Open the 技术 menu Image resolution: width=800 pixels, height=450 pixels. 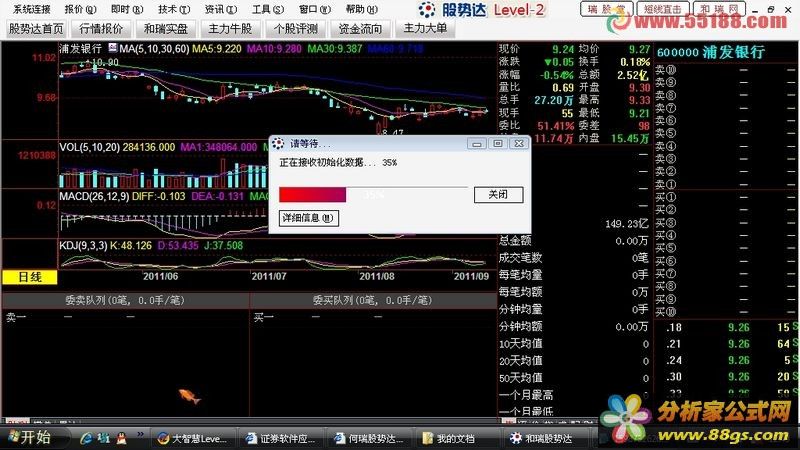173,10
